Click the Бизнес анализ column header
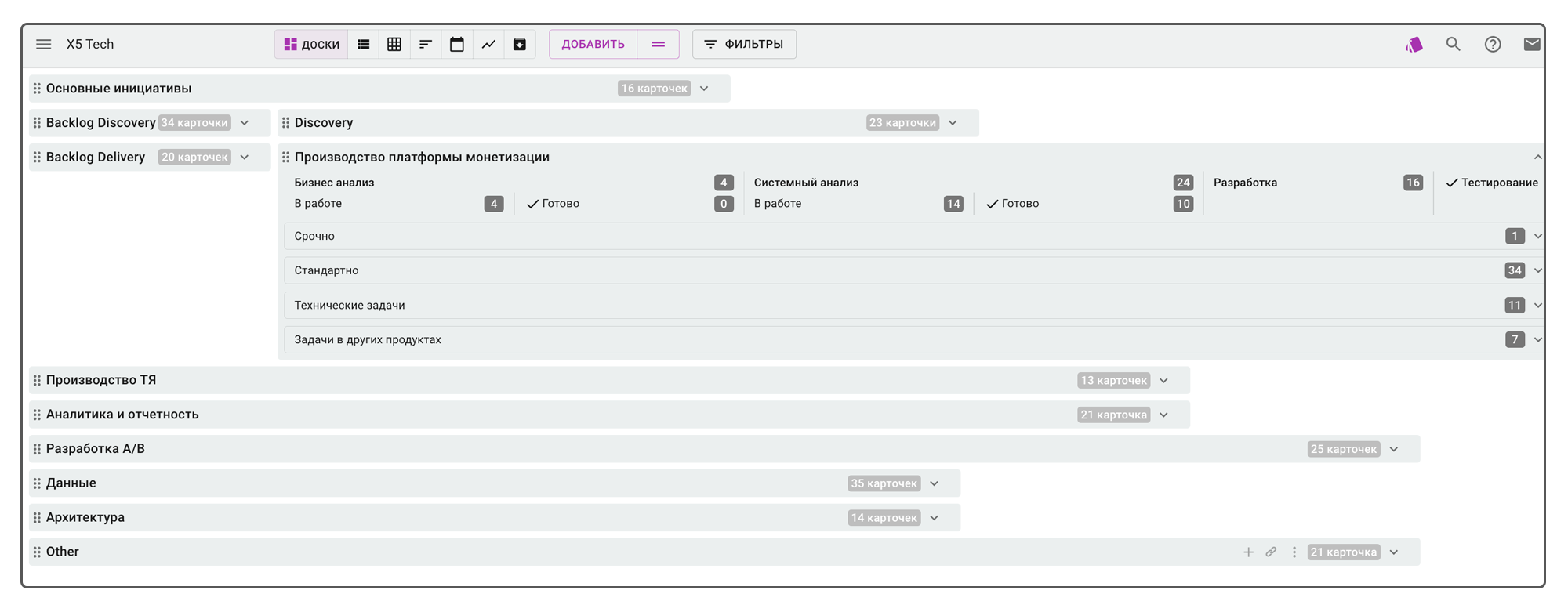The height and width of the screenshot is (612, 1568). [x=334, y=183]
